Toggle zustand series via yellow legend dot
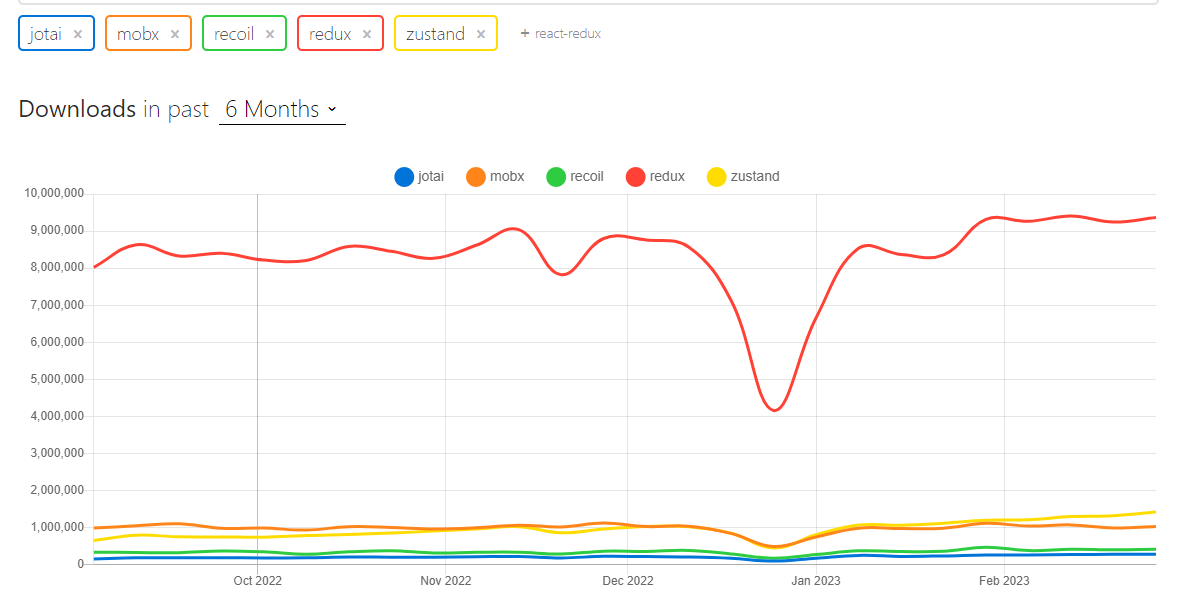 716,176
